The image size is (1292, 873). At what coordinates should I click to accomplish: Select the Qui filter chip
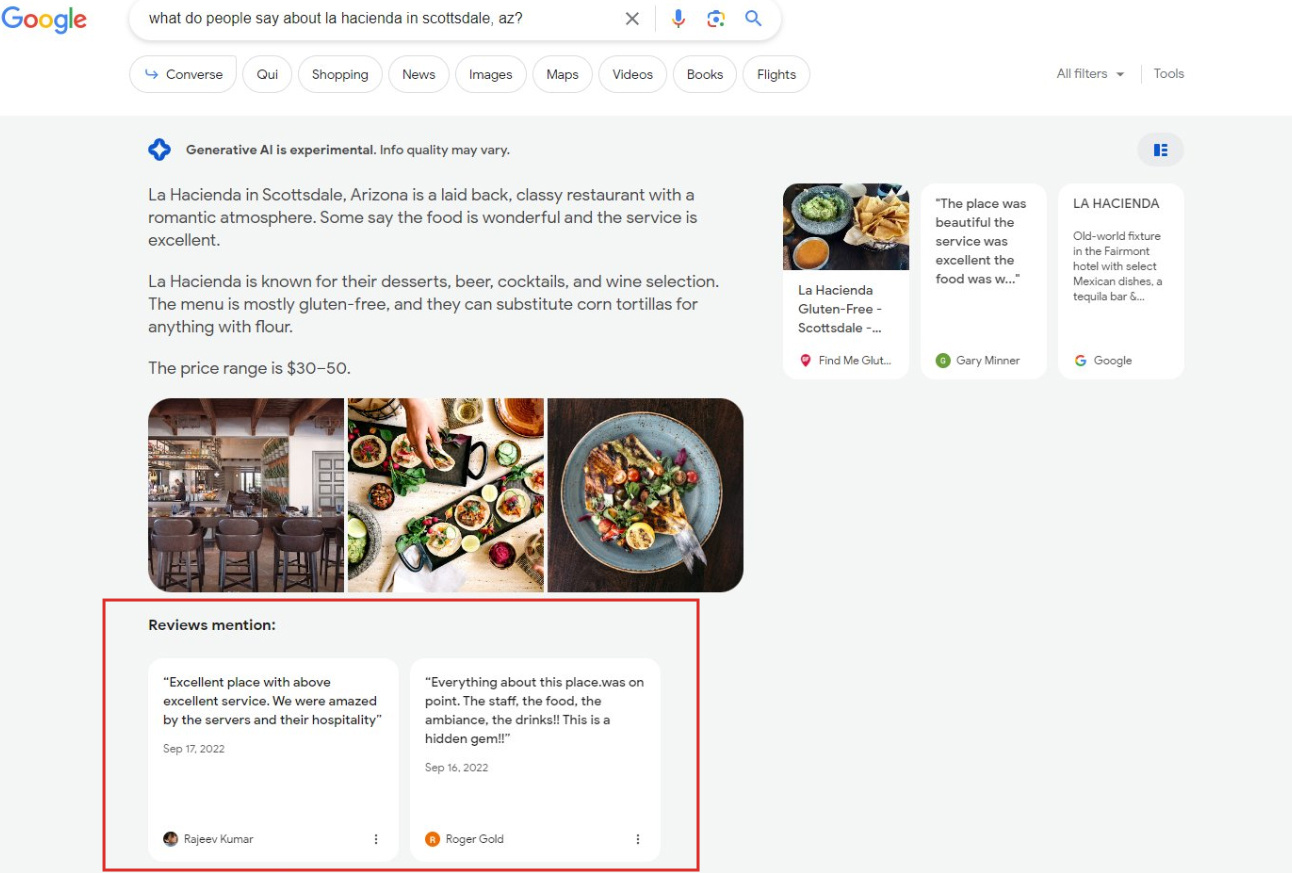pyautogui.click(x=267, y=74)
